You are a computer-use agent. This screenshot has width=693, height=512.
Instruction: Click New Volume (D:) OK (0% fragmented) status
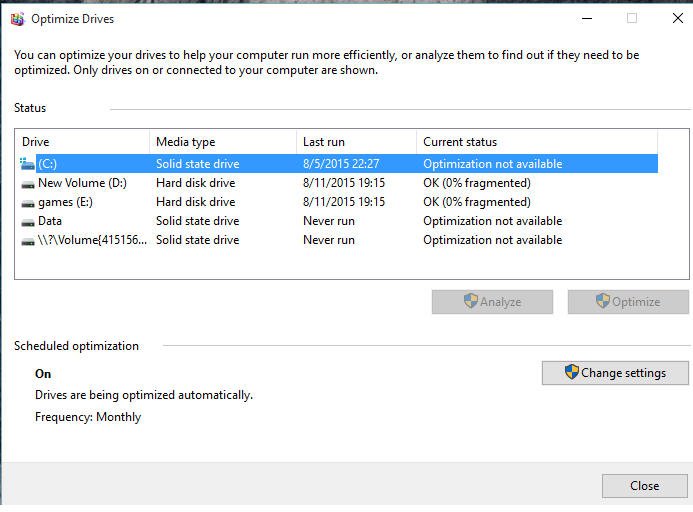click(x=476, y=183)
